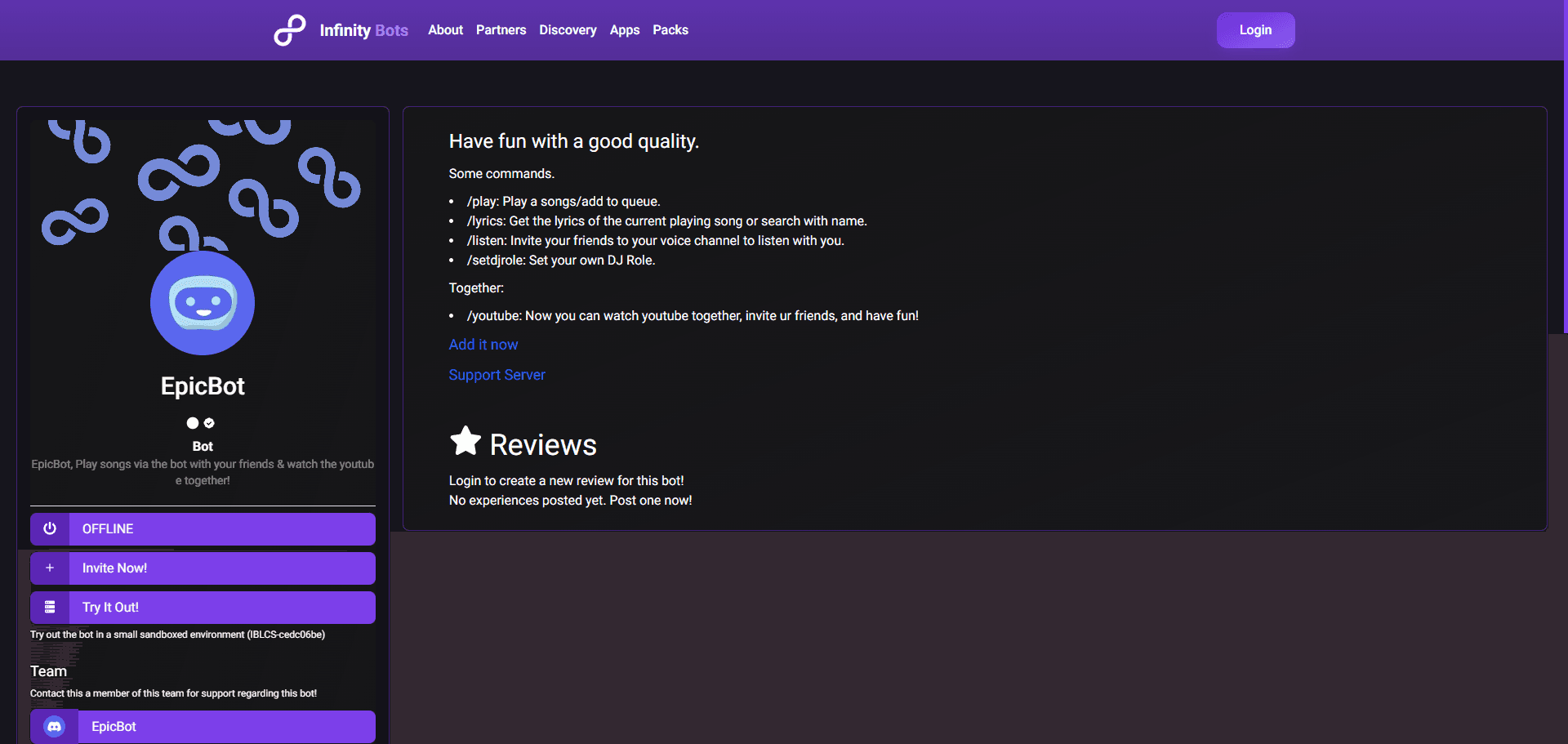Click the 'Some commands.' text

click(x=501, y=174)
